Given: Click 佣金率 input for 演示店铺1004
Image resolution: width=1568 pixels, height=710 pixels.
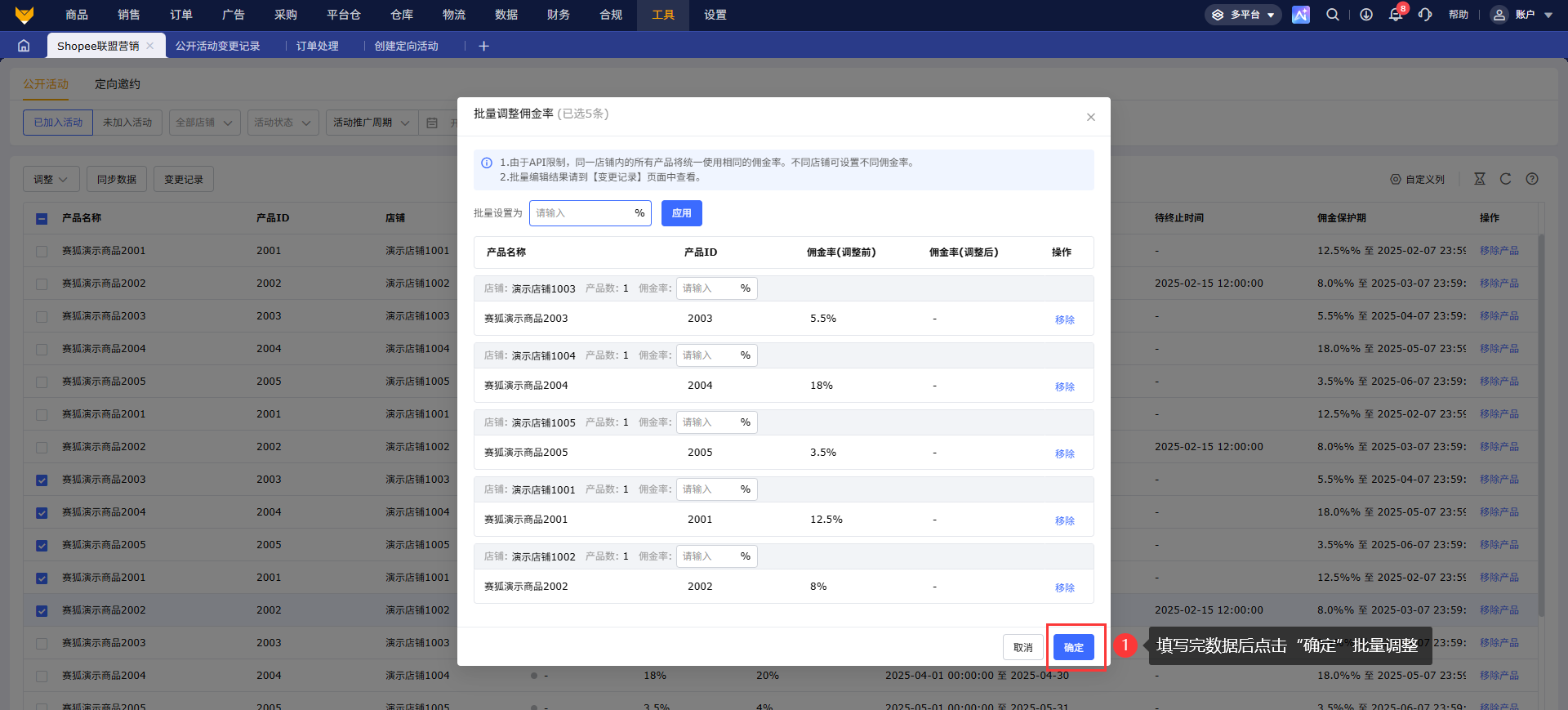Looking at the screenshot, I should [716, 355].
